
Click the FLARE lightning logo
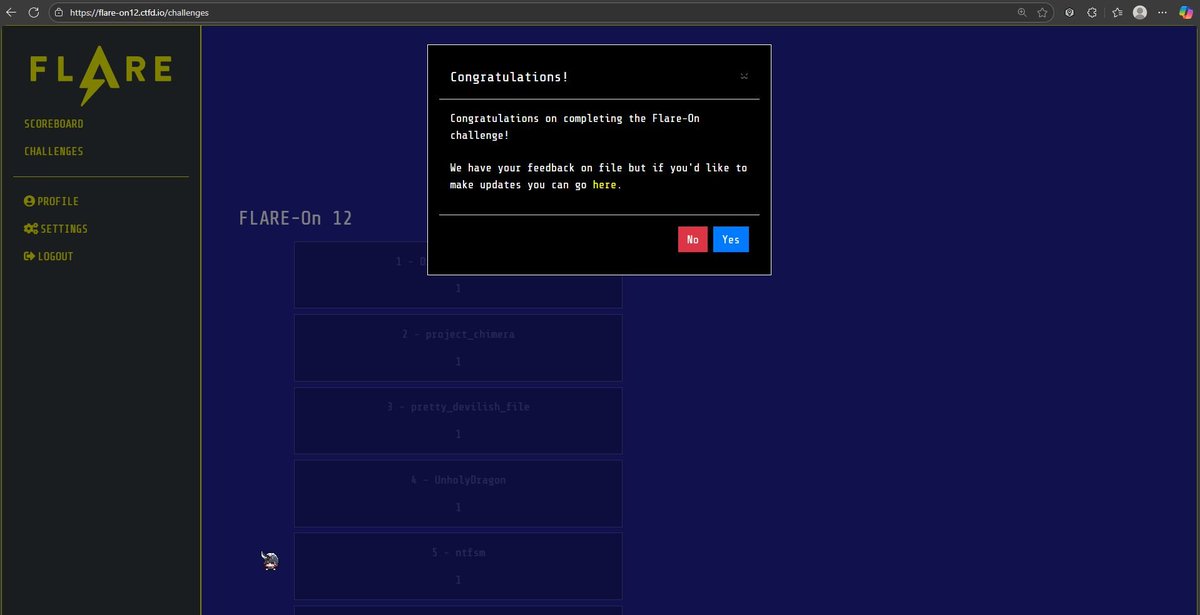click(100, 75)
